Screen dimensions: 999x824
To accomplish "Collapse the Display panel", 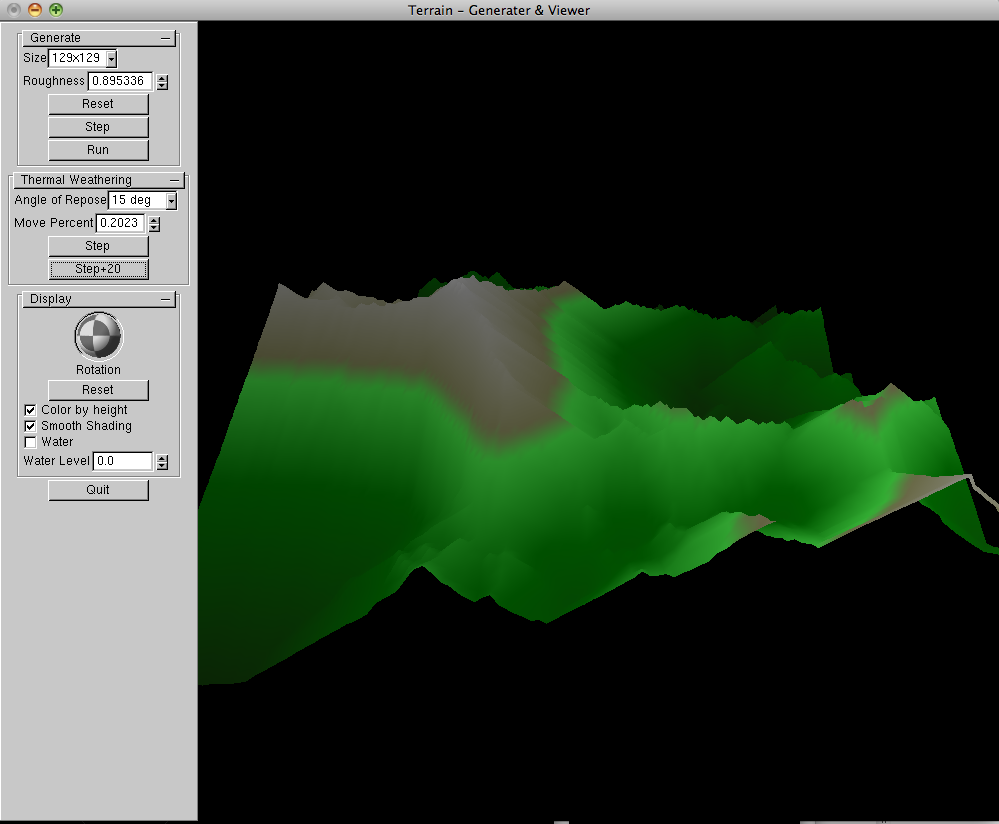I will pos(166,299).
